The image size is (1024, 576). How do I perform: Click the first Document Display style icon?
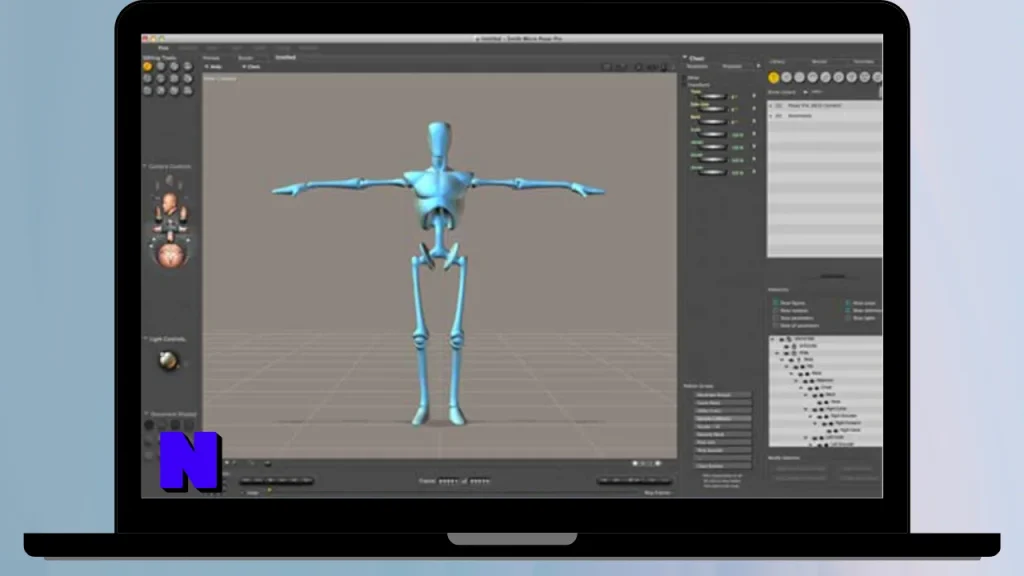point(149,425)
